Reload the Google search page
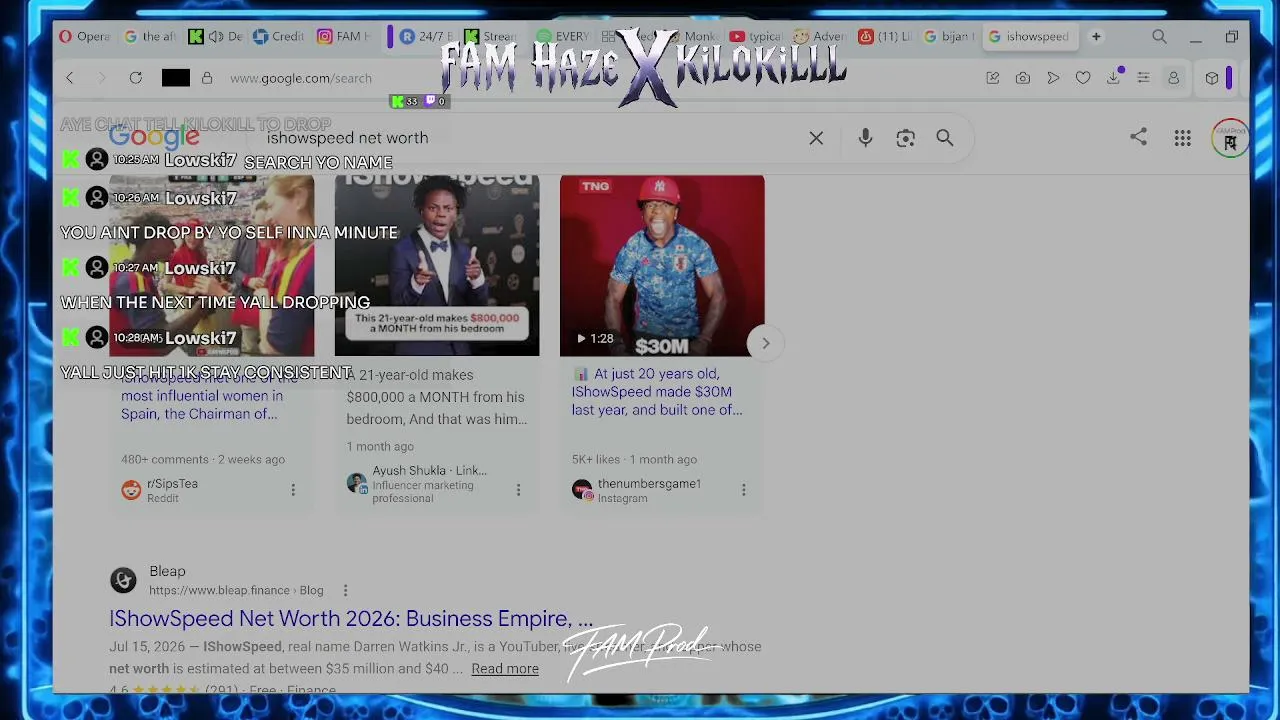Screen dimensions: 1280x720 pyautogui.click(x=135, y=78)
